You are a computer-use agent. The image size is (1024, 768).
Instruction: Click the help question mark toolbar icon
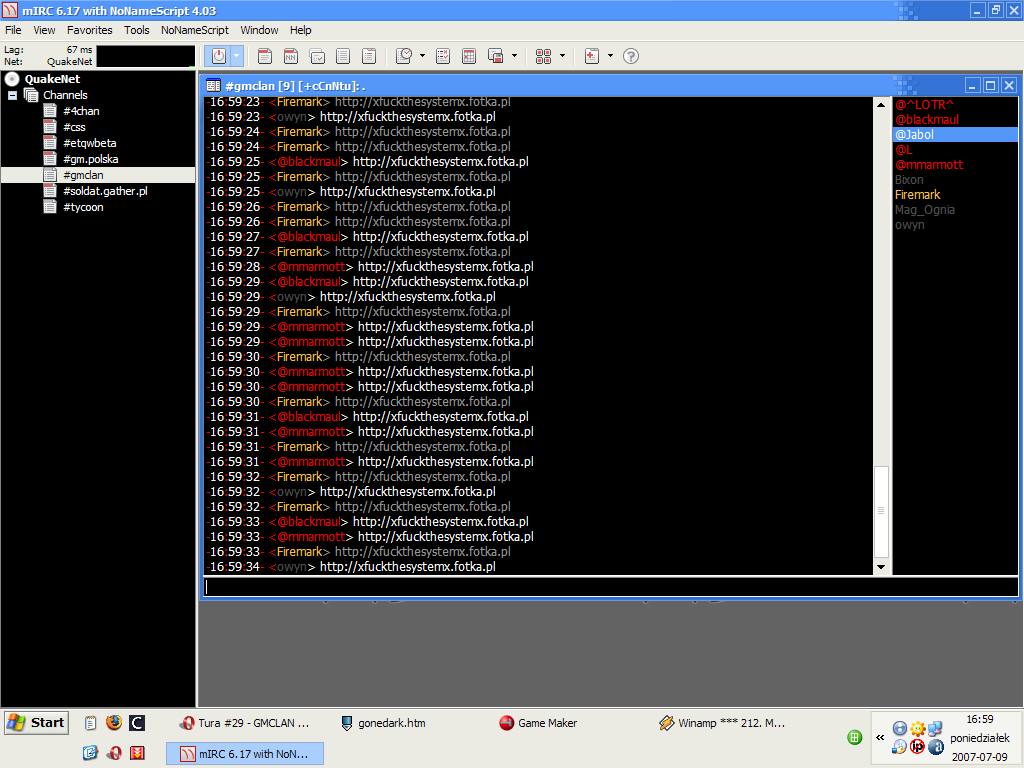coord(631,56)
